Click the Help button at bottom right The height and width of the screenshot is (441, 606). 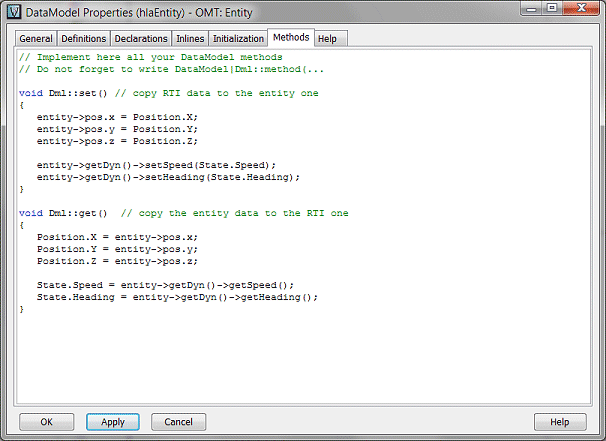[x=560, y=422]
